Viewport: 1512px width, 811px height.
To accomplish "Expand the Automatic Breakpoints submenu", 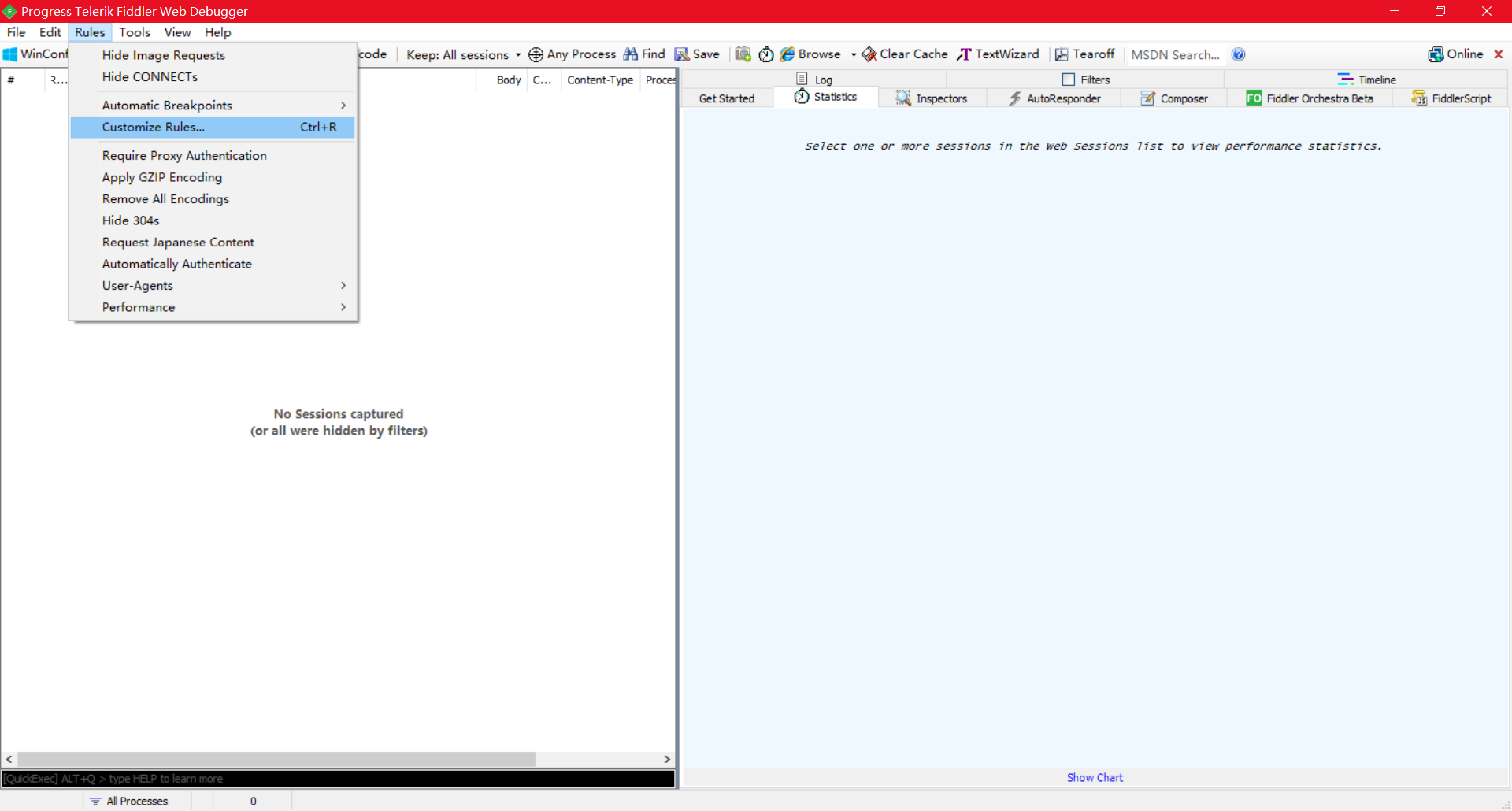I will (213, 106).
